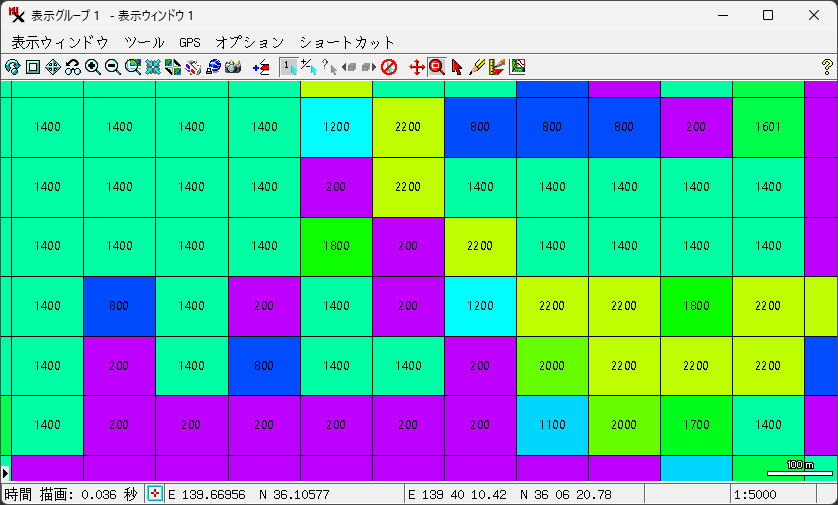Click the camera snapshot icon

point(233,67)
